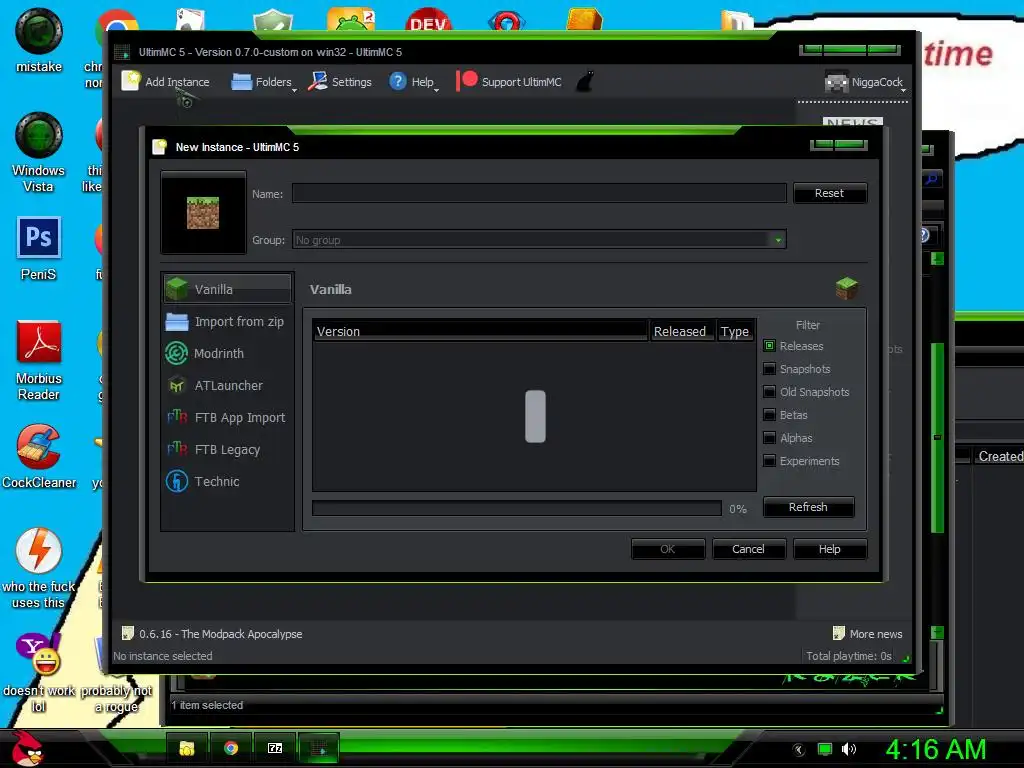Viewport: 1024px width, 768px height.
Task: Open the Chrome taskbar icon
Action: tap(231, 748)
